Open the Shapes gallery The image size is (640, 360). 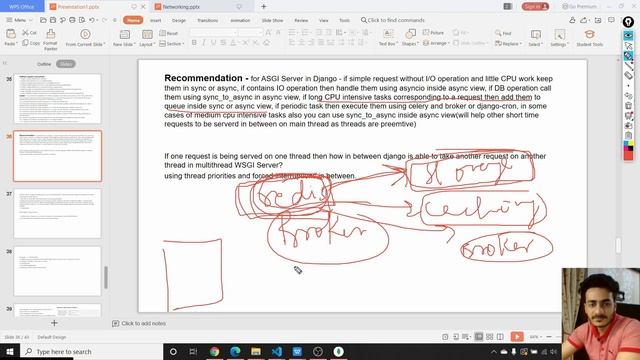[410, 38]
